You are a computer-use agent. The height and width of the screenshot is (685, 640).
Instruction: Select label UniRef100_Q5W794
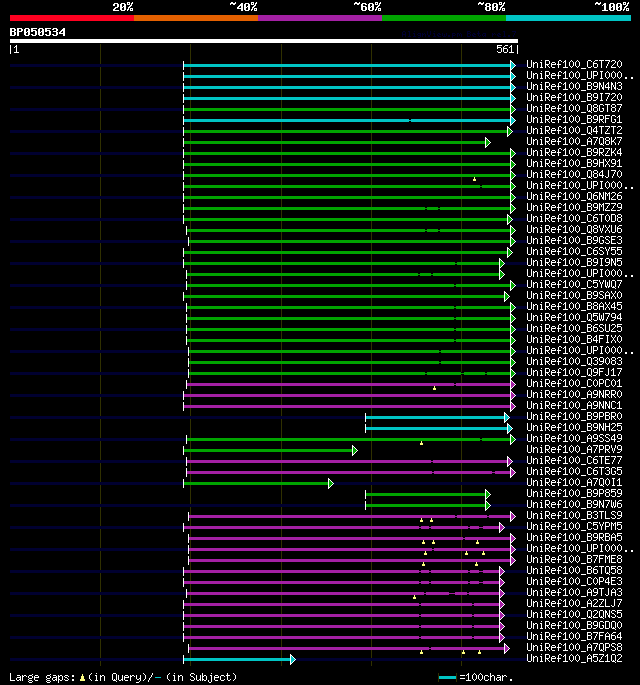[574, 318]
